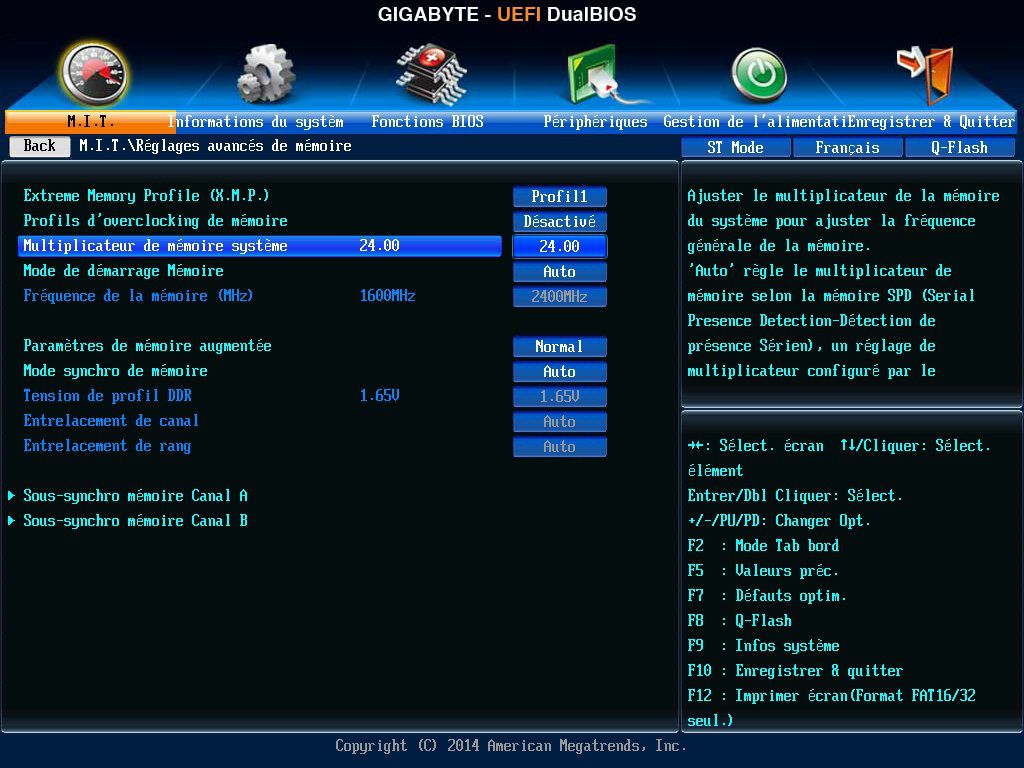
Task: Expand Sous-synchro mémoire Canal A submenu
Action: (135, 496)
